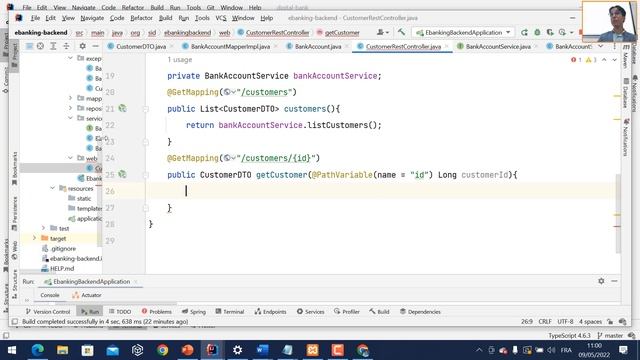Toggle fold marker on line 25
The height and width of the screenshot is (360, 640).
[145, 175]
